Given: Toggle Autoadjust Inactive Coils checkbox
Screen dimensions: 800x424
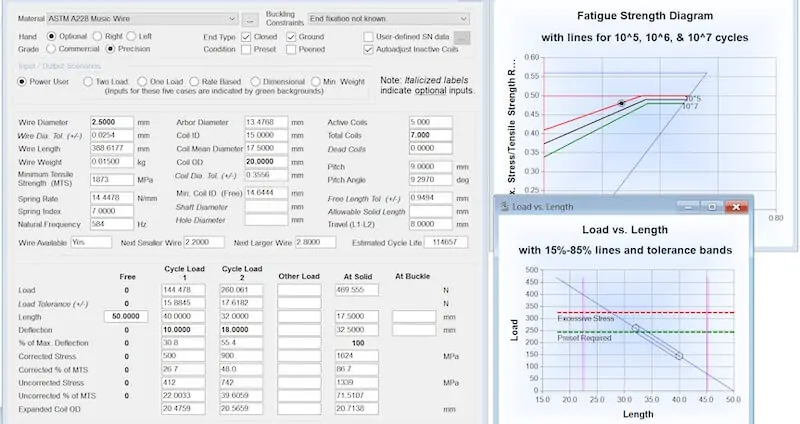Looking at the screenshot, I should coord(368,48).
